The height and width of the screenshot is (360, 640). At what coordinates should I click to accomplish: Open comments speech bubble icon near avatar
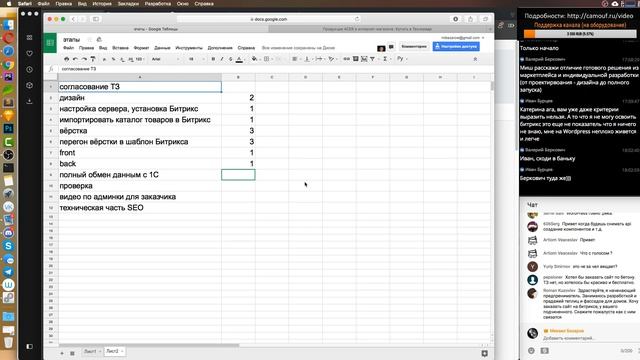pyautogui.click(x=391, y=47)
